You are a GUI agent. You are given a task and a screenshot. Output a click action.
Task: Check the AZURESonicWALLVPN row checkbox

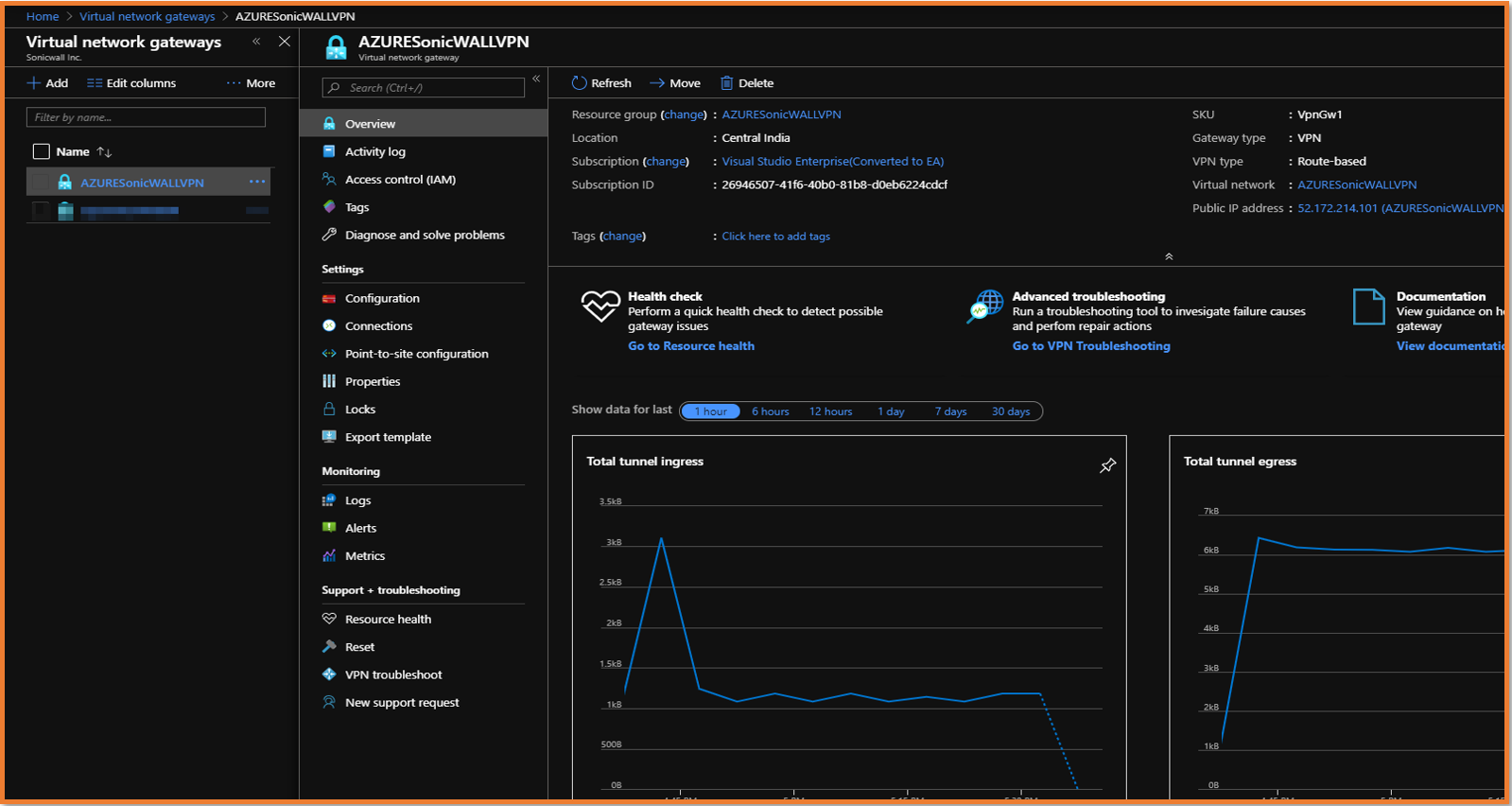[41, 182]
